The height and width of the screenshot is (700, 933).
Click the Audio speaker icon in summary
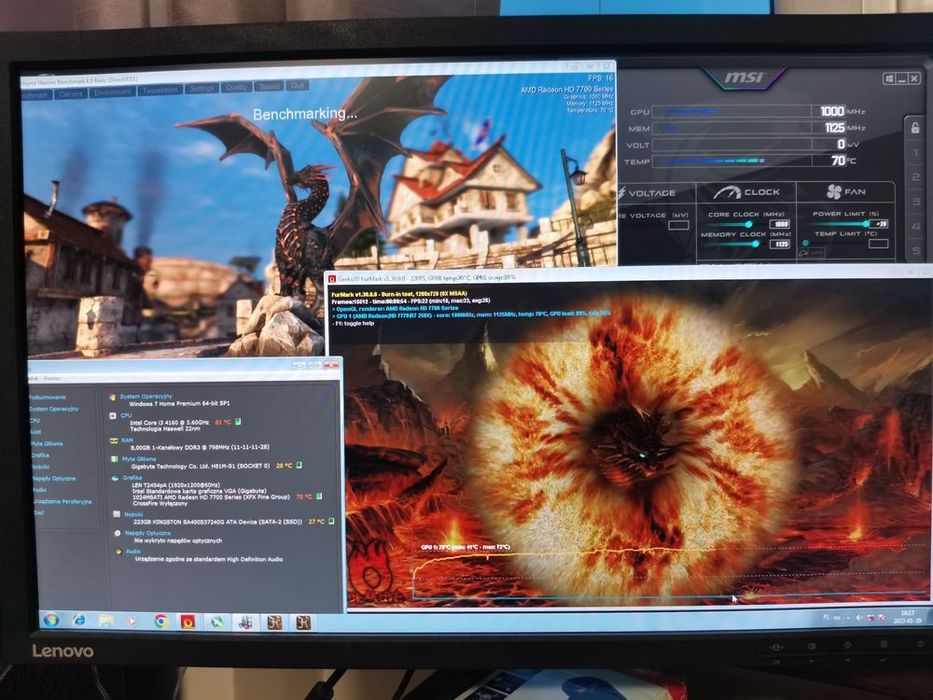coord(118,552)
